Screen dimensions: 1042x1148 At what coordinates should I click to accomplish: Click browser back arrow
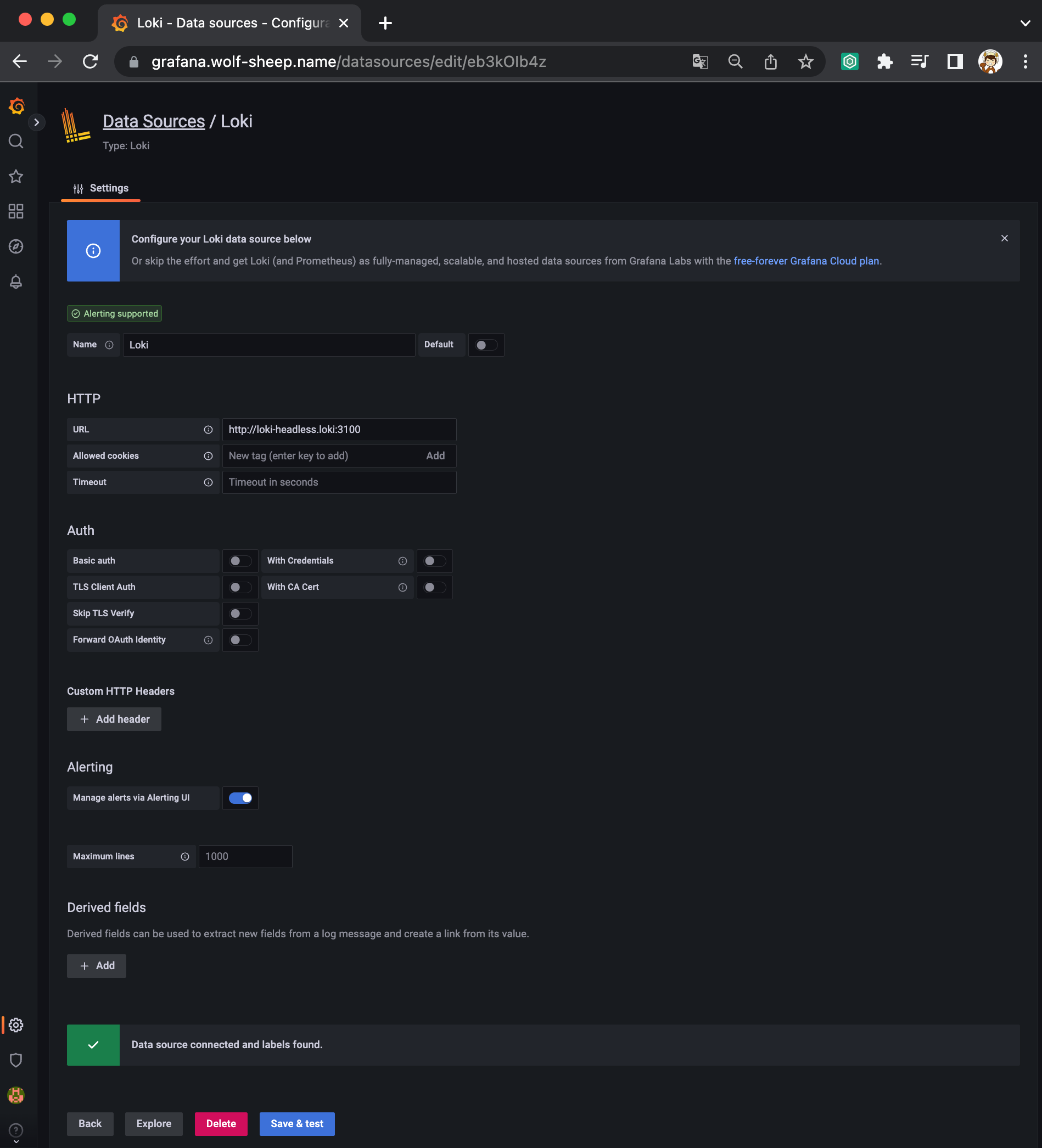(20, 61)
